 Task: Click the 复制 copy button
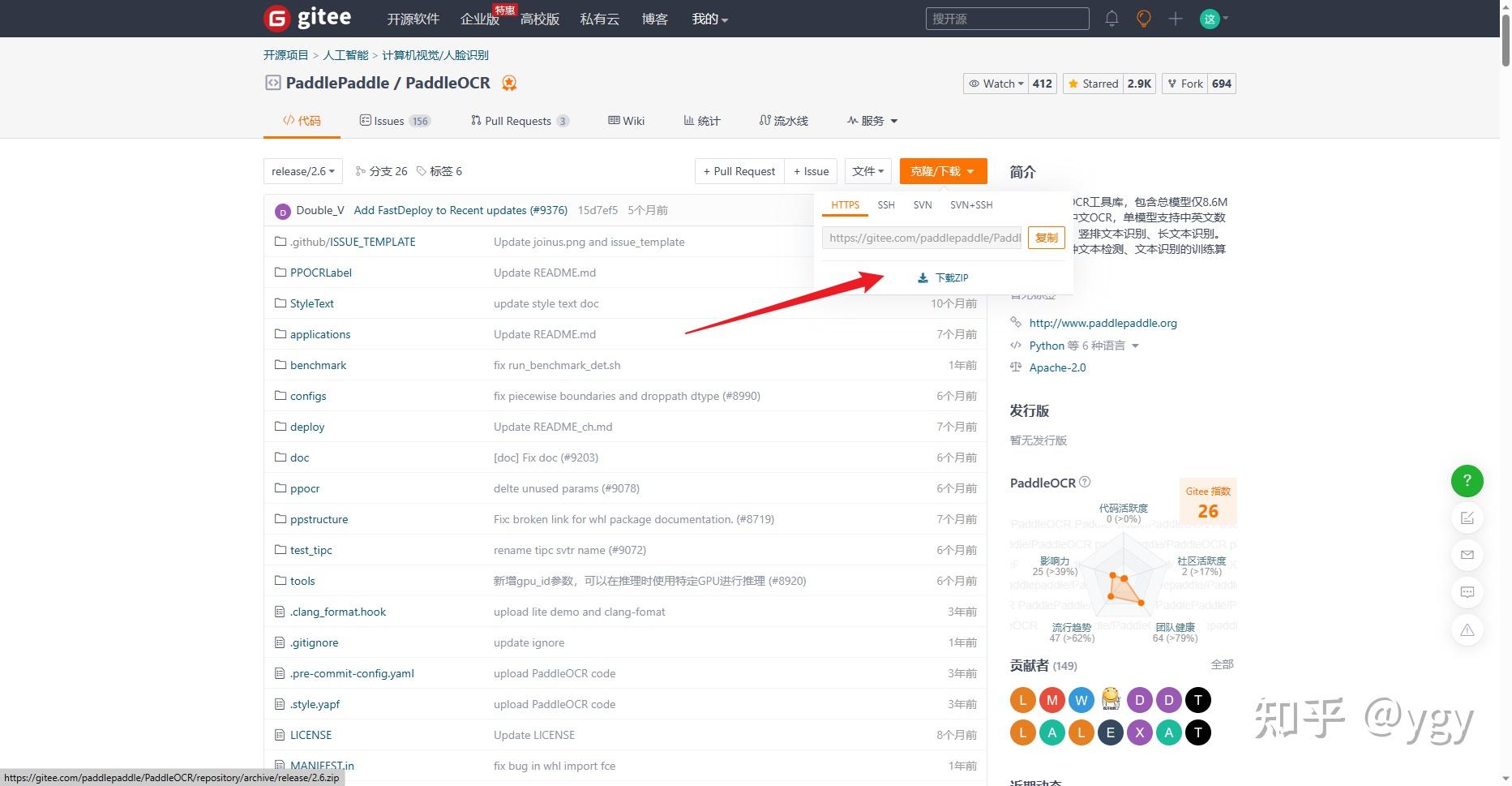(1046, 238)
